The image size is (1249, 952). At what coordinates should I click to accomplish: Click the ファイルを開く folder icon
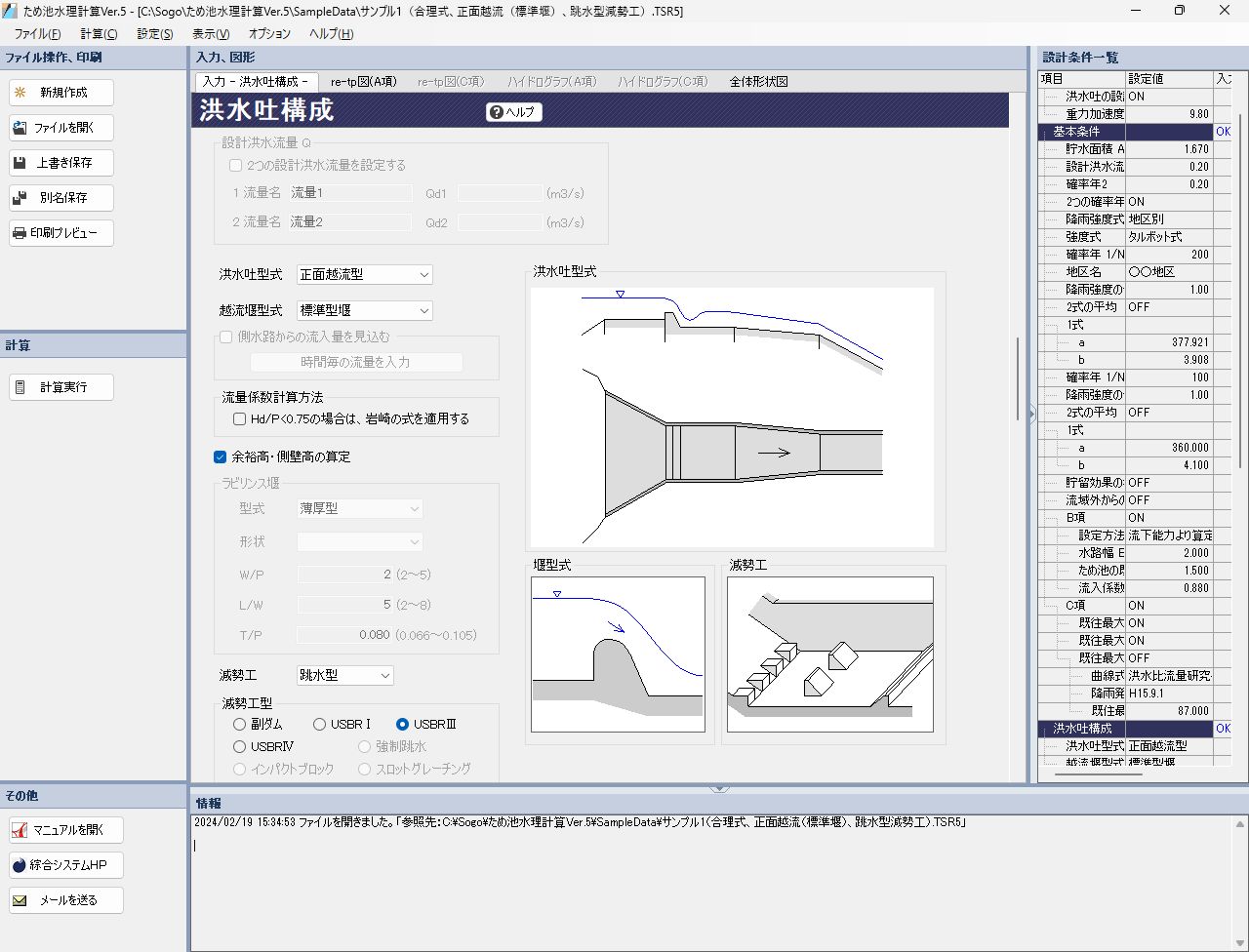click(x=20, y=128)
